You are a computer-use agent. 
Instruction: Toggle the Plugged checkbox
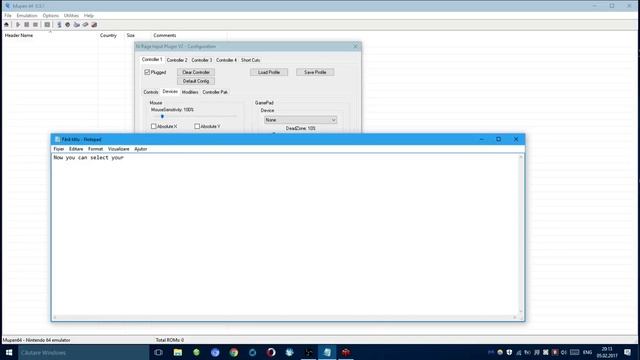pos(147,72)
